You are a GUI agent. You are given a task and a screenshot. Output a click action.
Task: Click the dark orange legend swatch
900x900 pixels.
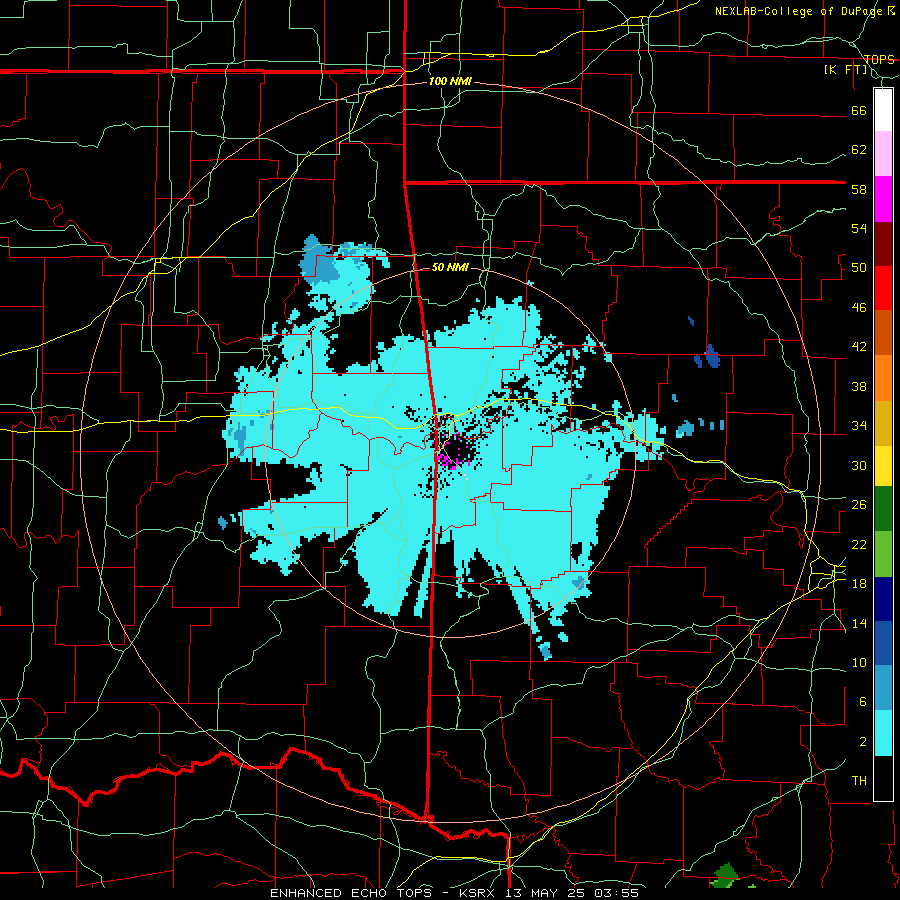click(883, 333)
